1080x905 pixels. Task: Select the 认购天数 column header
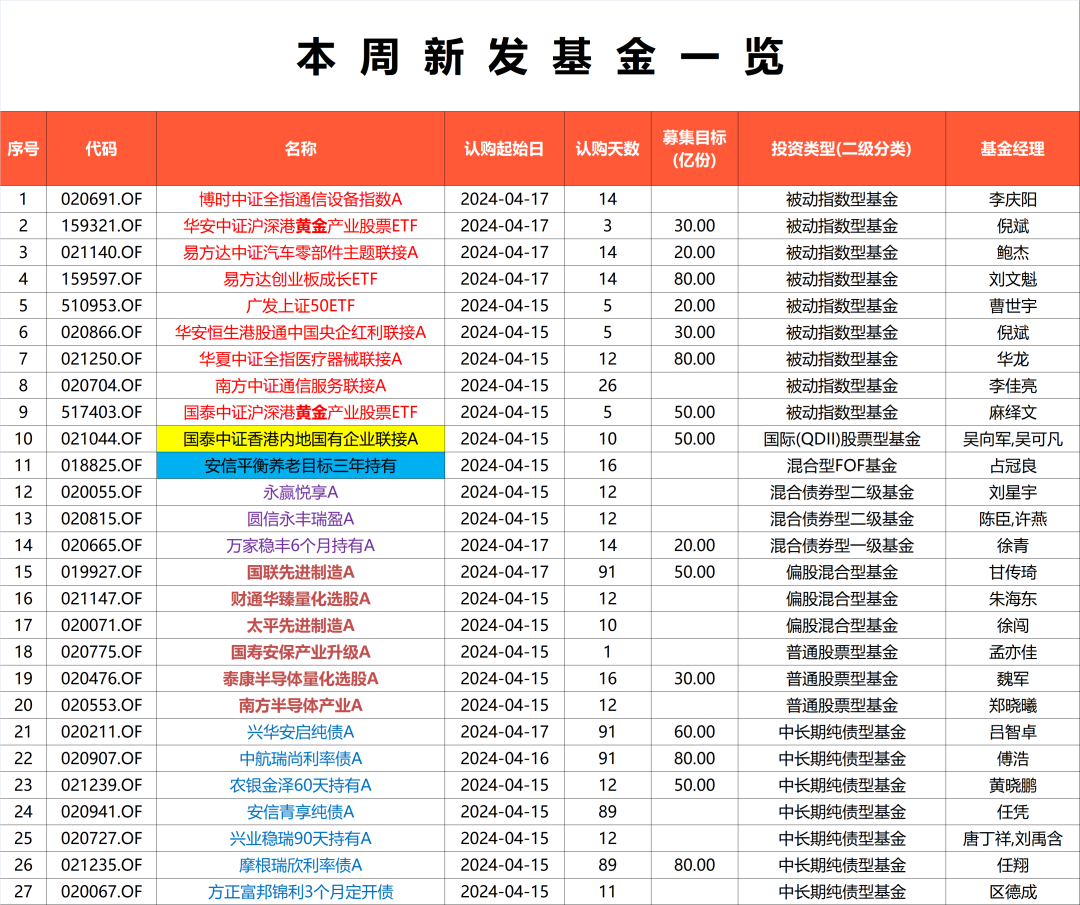pyautogui.click(x=608, y=149)
